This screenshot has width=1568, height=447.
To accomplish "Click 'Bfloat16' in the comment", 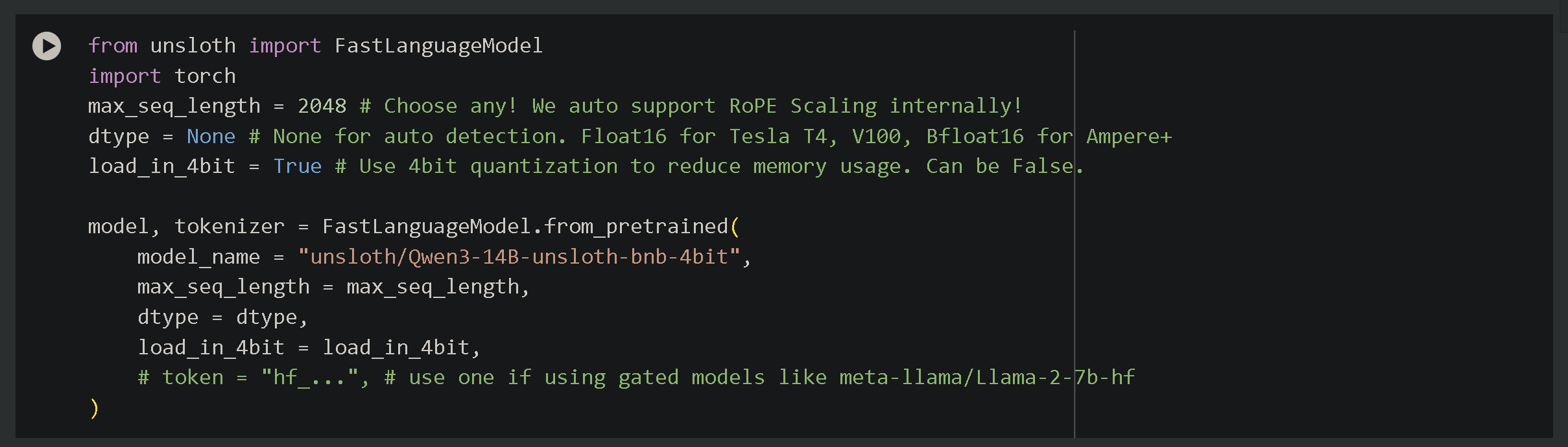I will pos(975,137).
